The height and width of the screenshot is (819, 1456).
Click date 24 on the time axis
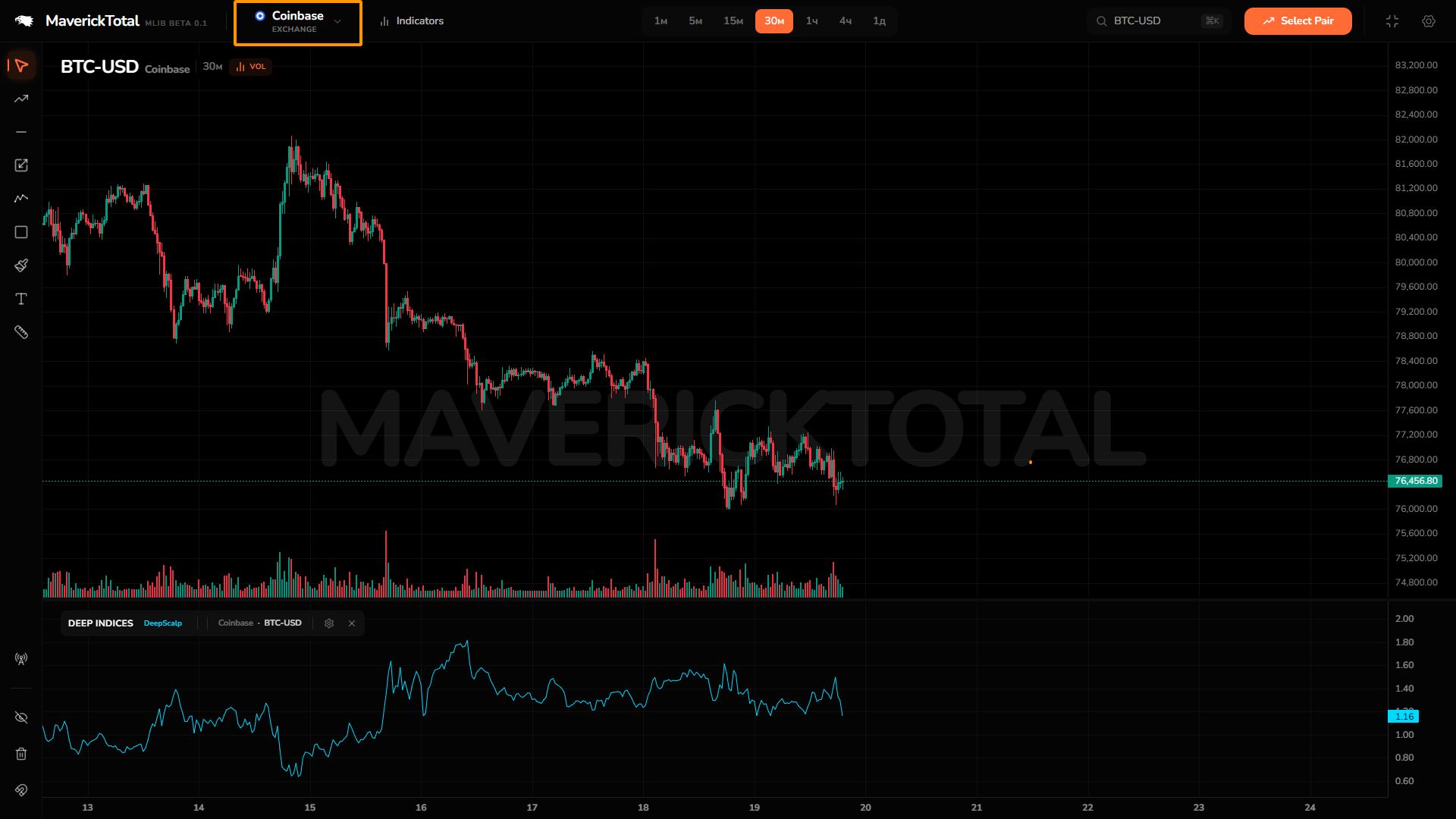[x=1310, y=808]
